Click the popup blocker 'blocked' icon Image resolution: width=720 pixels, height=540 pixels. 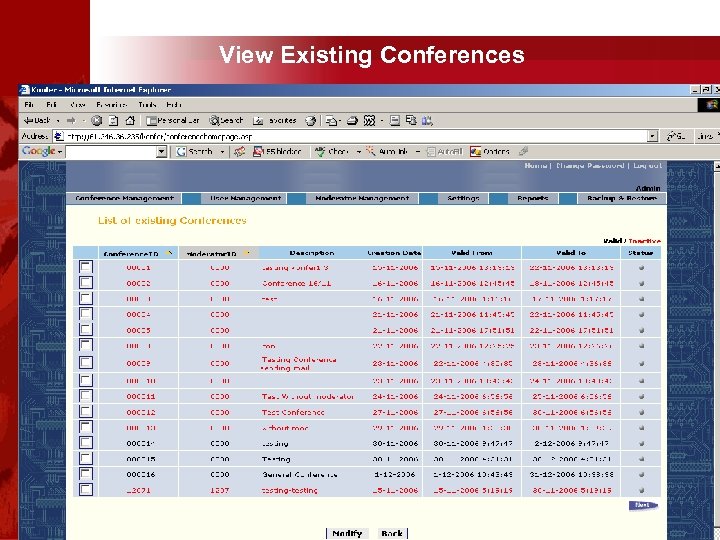tap(278, 152)
